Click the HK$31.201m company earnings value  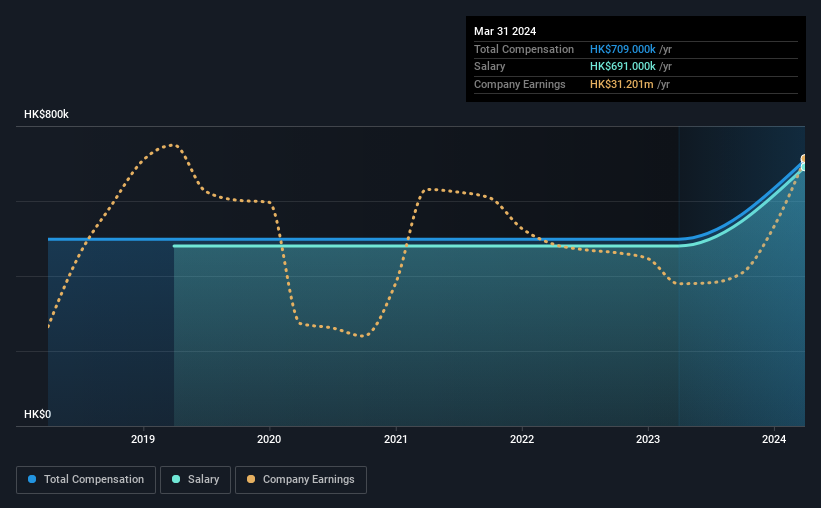click(x=622, y=84)
